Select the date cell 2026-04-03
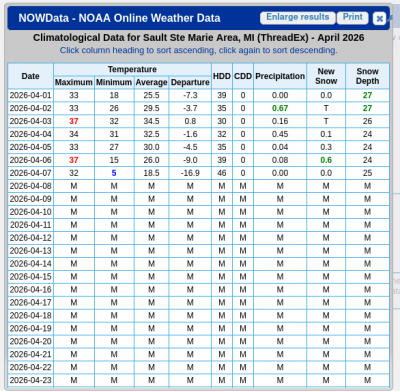 (30, 121)
